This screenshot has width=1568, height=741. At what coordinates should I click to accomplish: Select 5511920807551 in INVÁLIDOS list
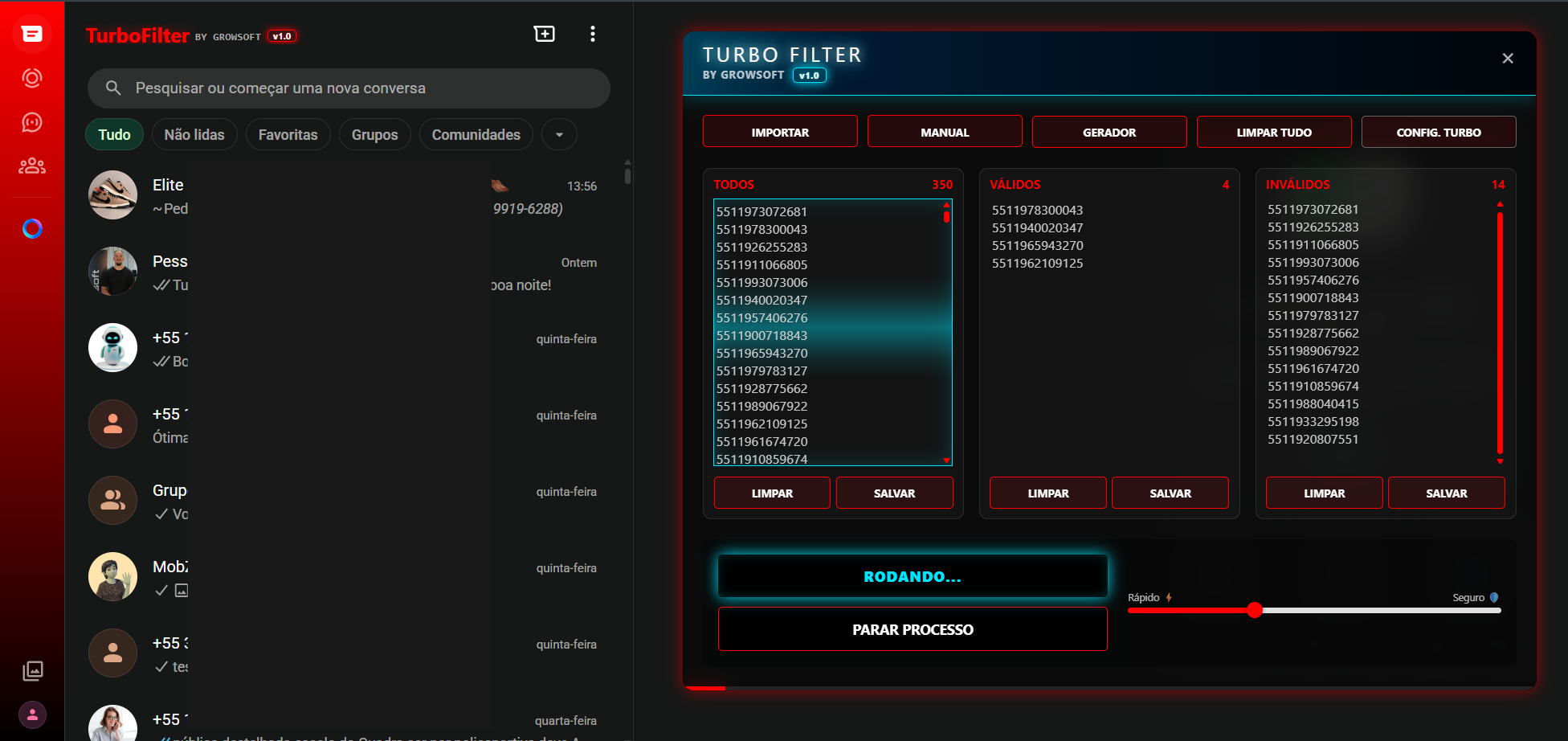(x=1313, y=439)
